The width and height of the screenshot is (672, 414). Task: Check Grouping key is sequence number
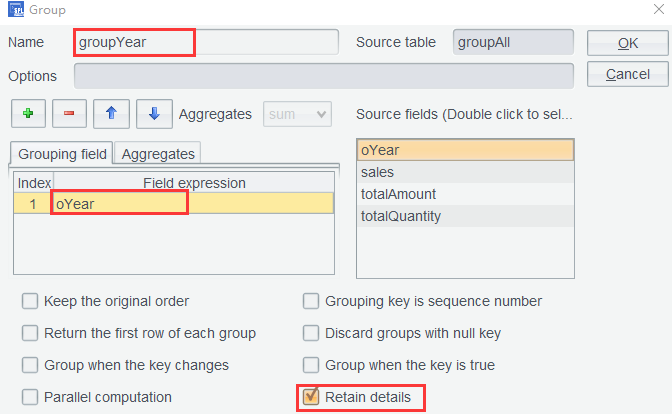click(310, 301)
